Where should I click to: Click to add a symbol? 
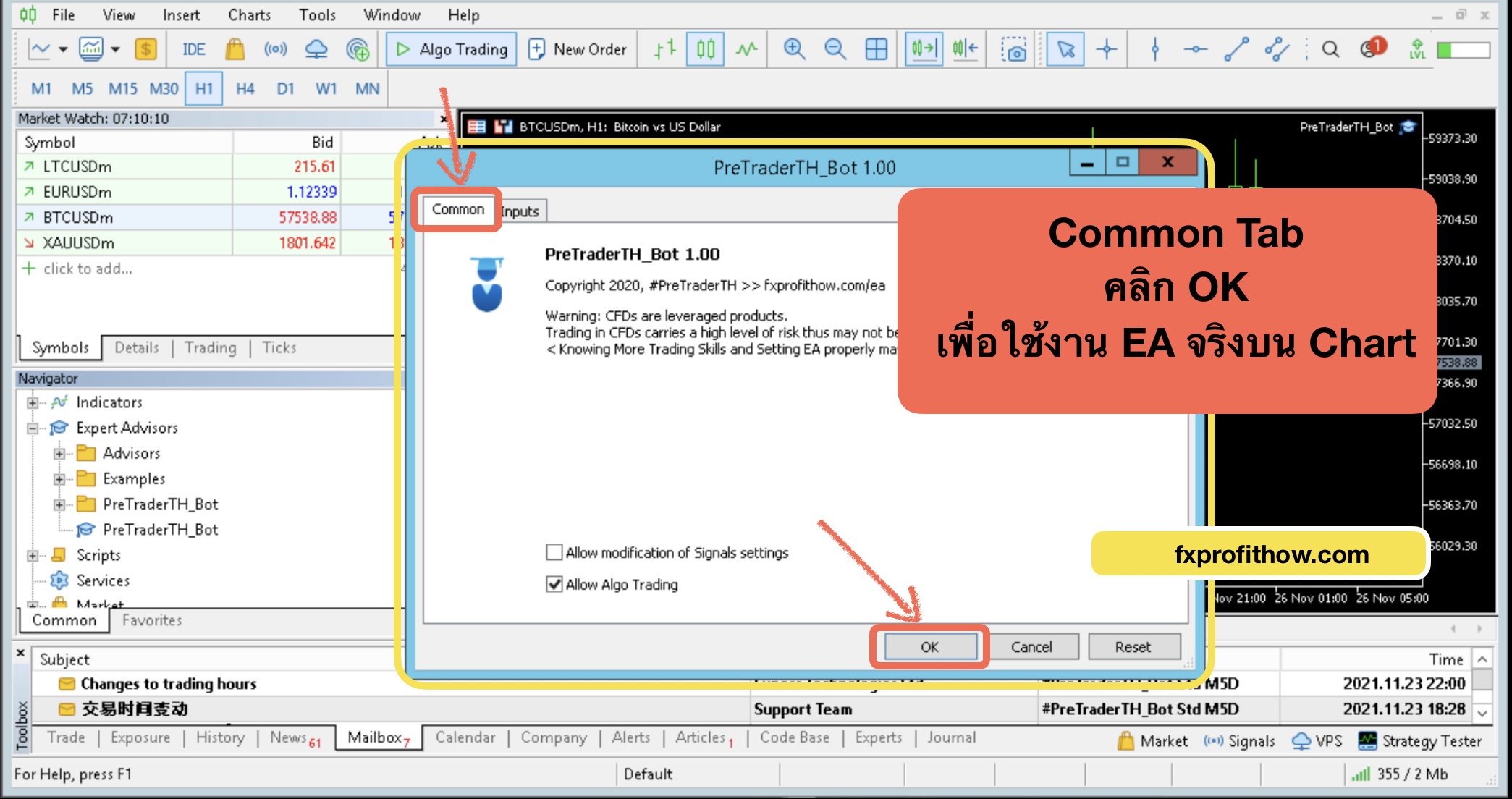(x=88, y=269)
